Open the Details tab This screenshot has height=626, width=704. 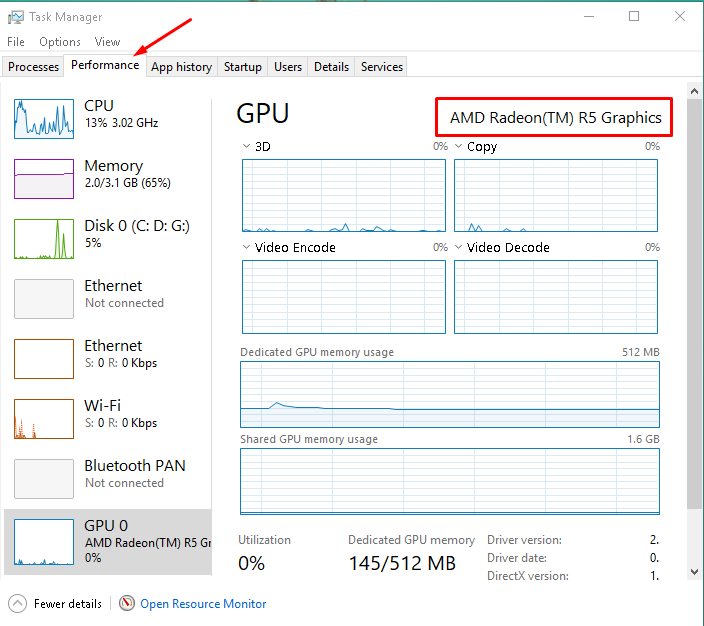[331, 66]
